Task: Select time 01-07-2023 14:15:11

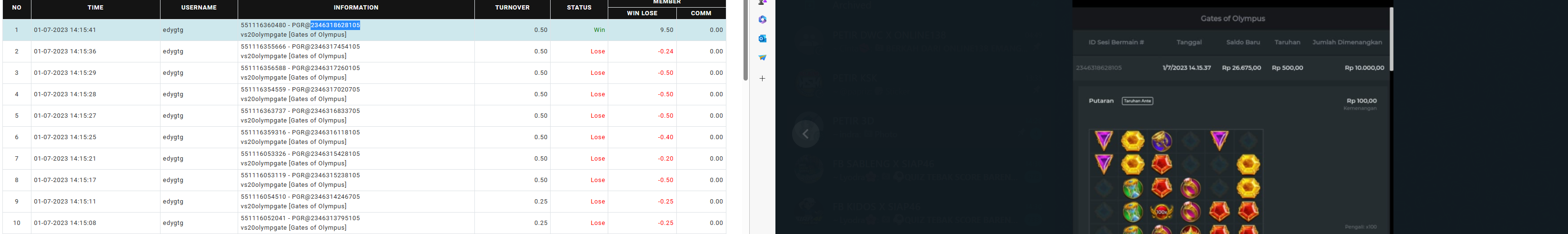Action: 65,201
